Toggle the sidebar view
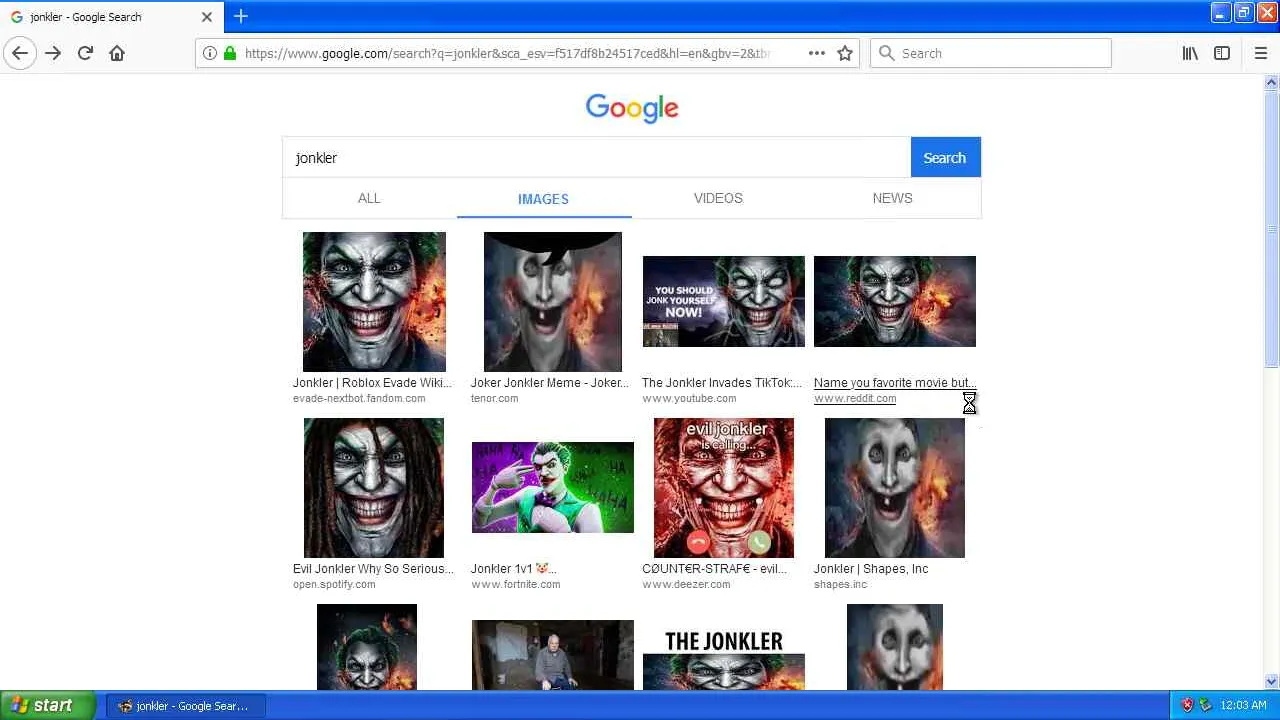This screenshot has width=1280, height=720. [1222, 53]
